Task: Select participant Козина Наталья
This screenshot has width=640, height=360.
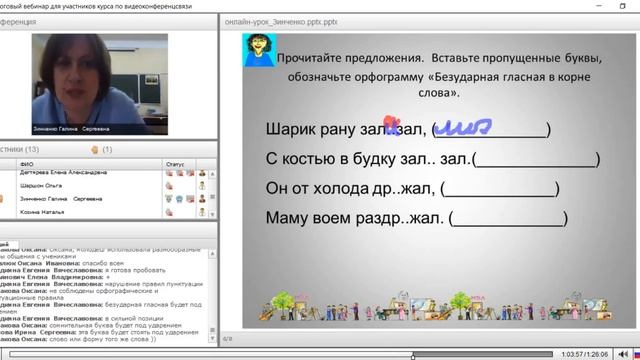Action: 42,212
